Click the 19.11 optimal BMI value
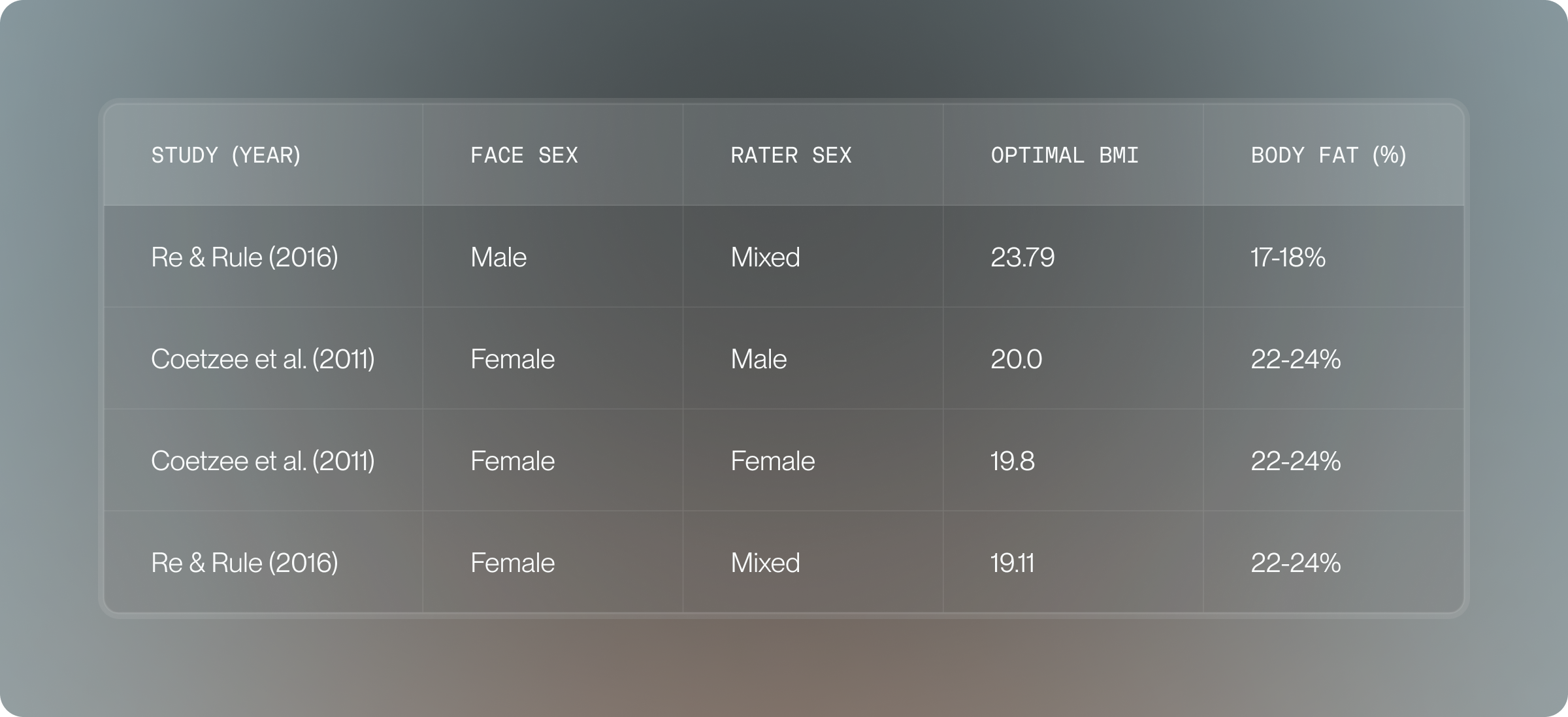The height and width of the screenshot is (717, 1568). point(1012,563)
